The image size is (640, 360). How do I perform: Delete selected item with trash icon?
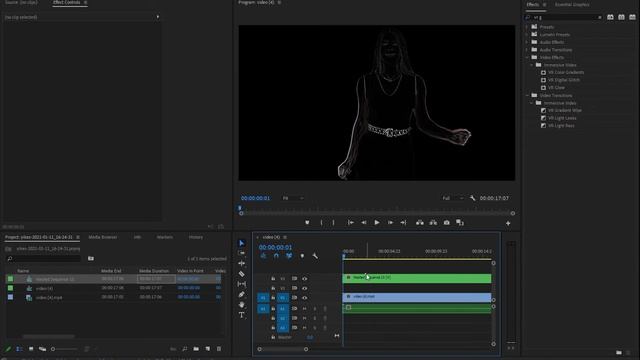(x=219, y=349)
